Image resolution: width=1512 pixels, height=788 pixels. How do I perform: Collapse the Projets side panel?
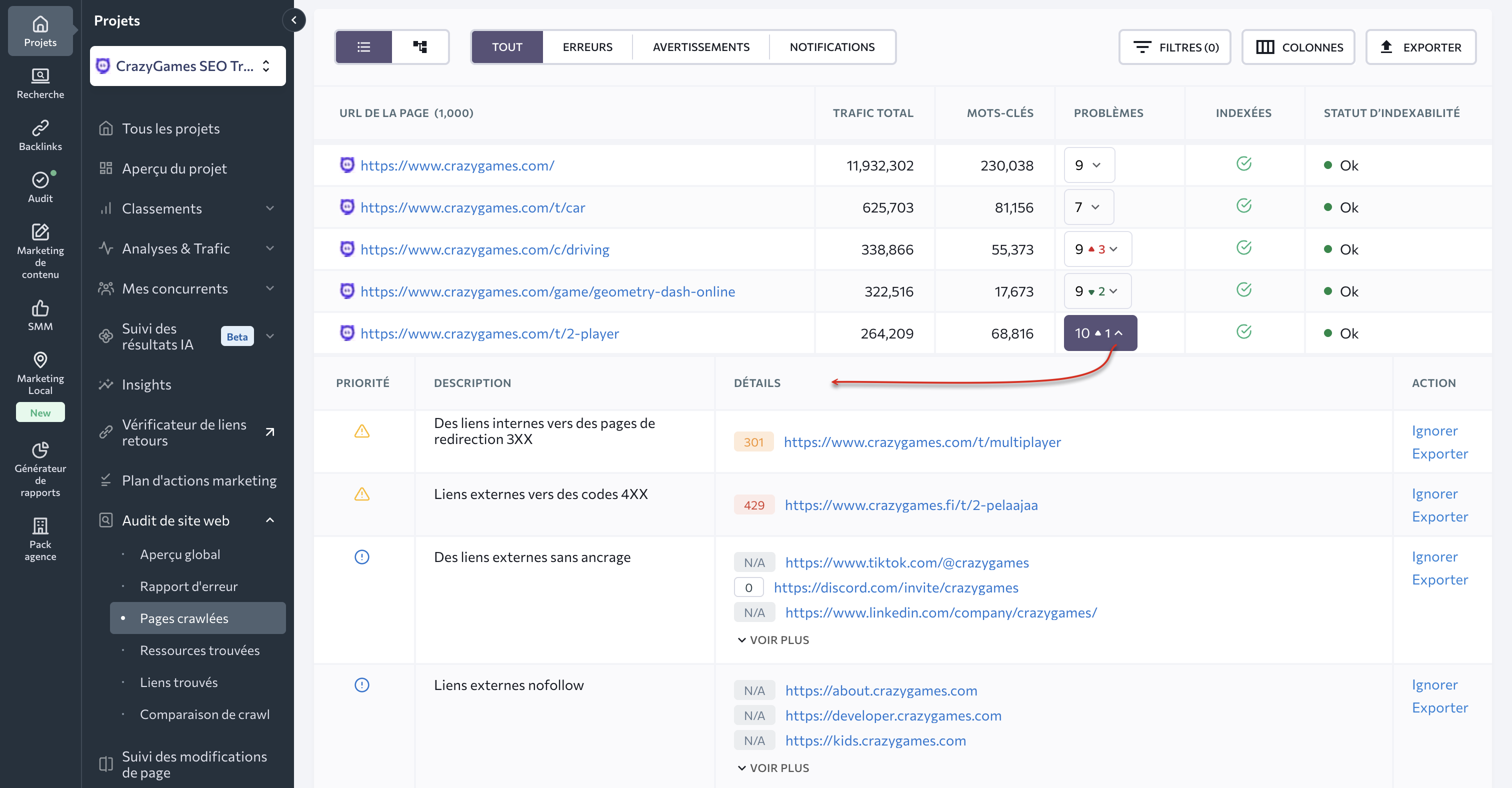click(294, 20)
